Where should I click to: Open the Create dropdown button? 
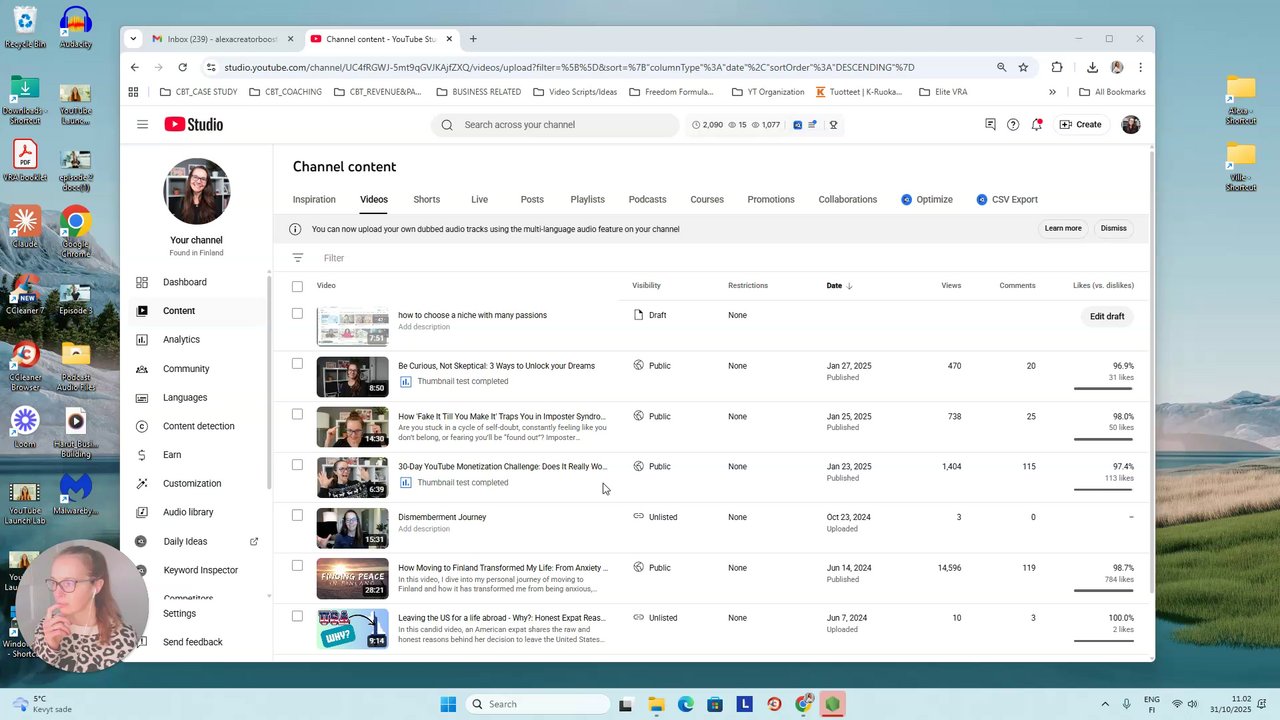1080,125
